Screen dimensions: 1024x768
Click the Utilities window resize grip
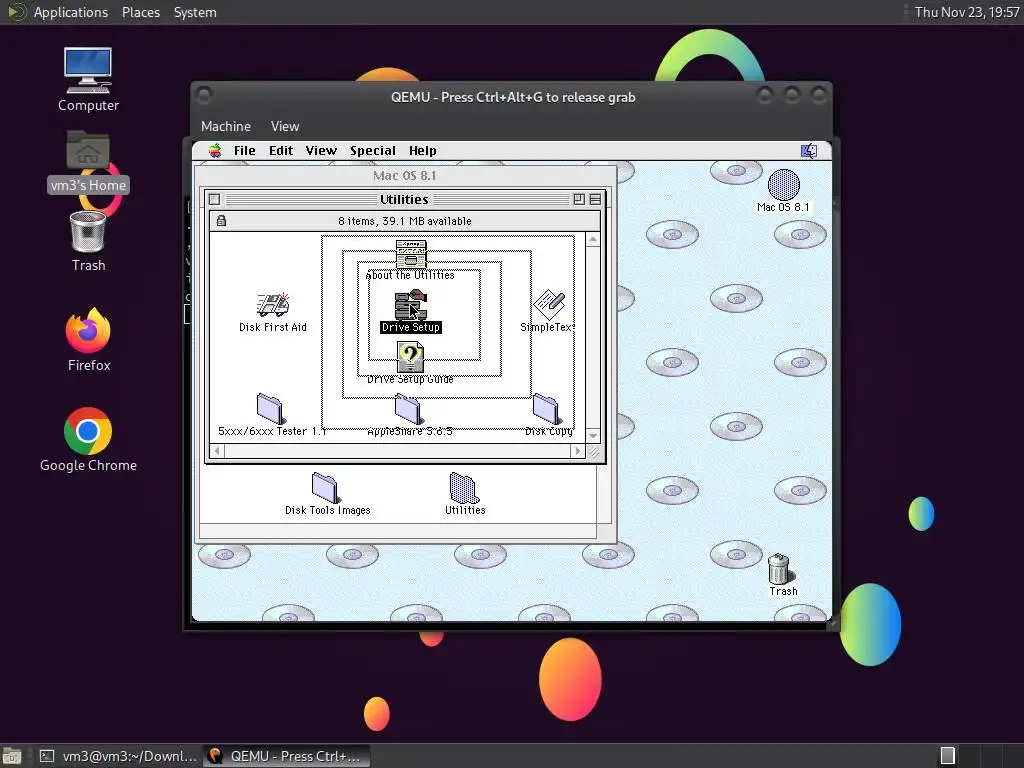coord(594,451)
